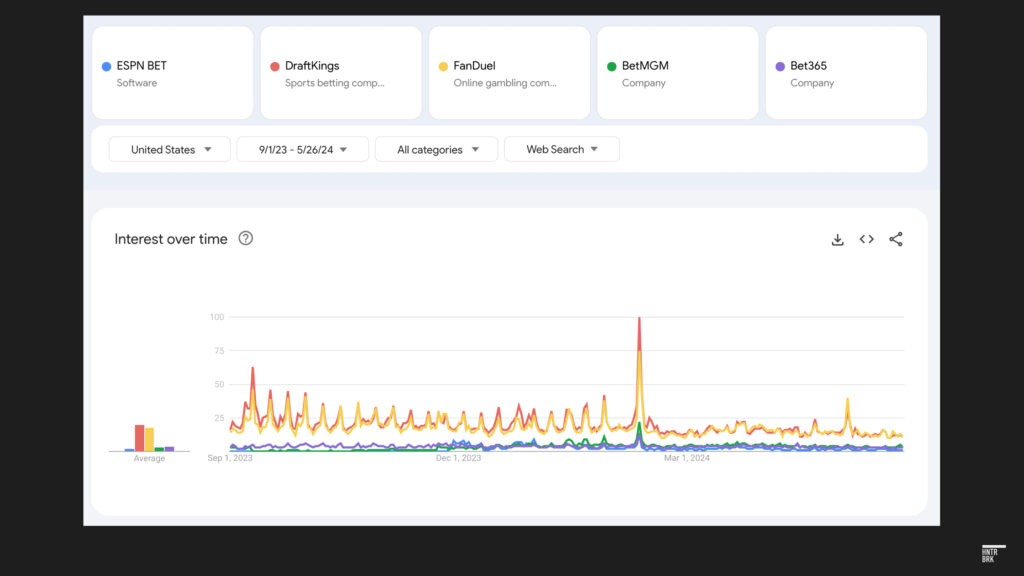Viewport: 1024px width, 576px height.
Task: Click the 75 y-axis value
Action: point(219,351)
